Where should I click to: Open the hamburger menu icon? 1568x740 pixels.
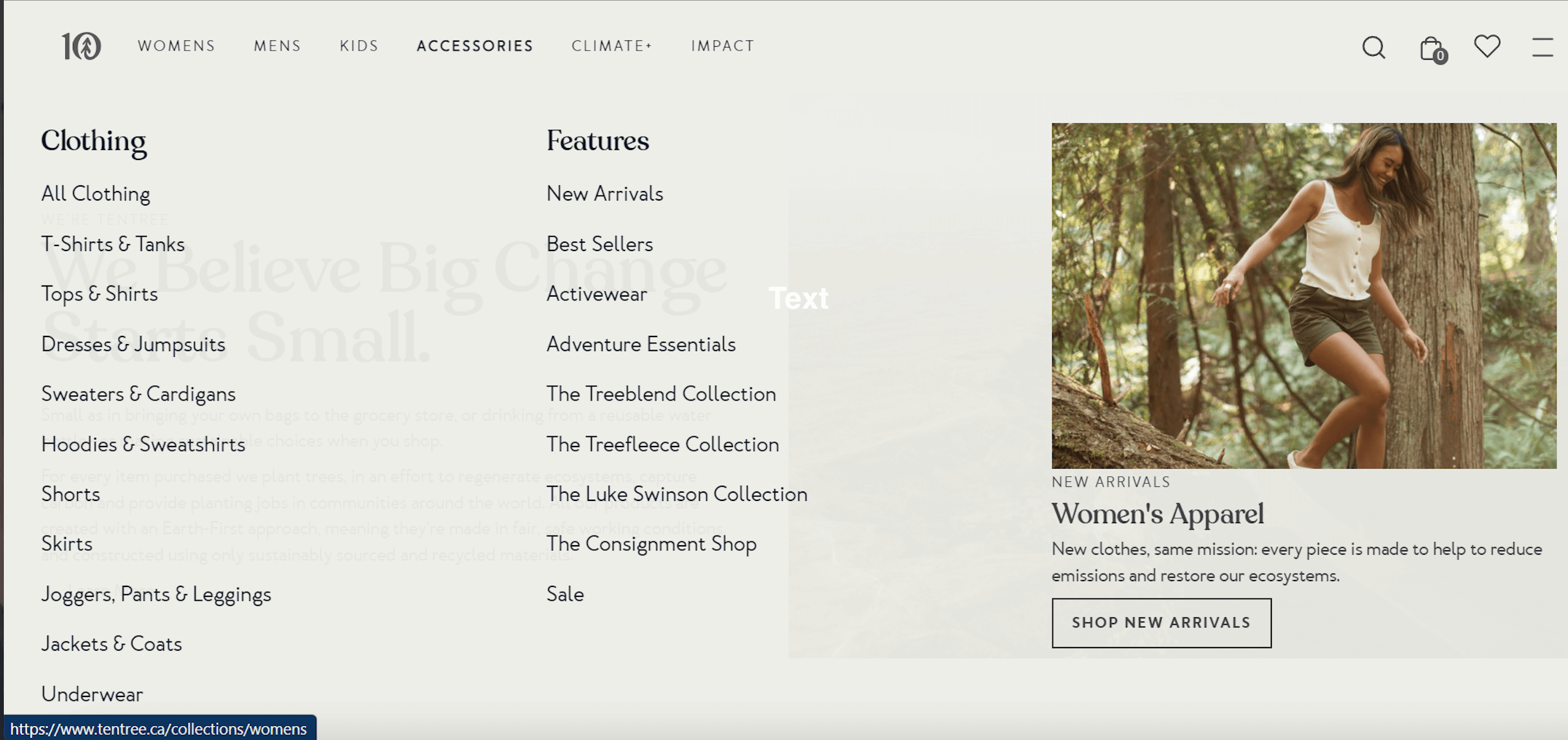(1543, 47)
